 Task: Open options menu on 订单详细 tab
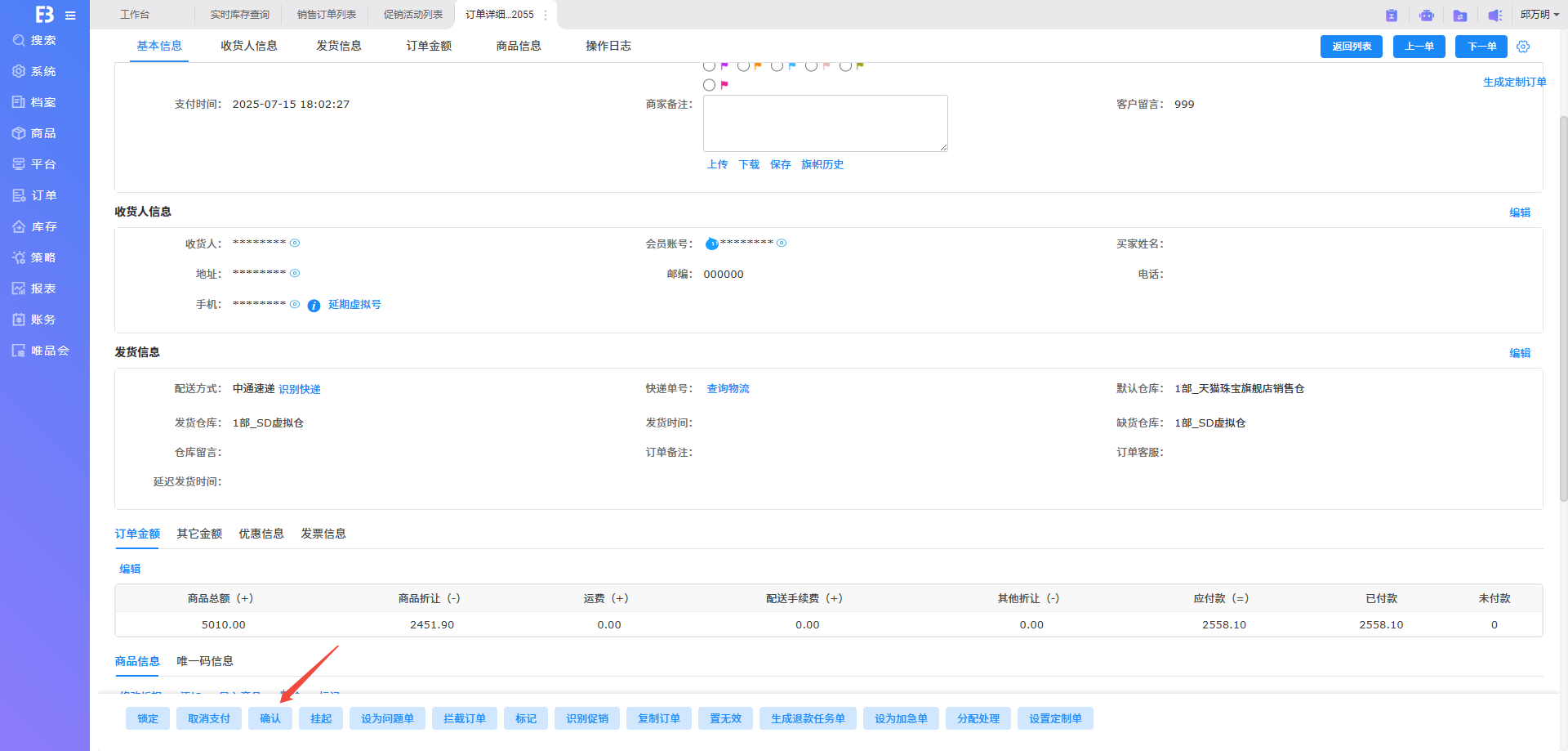(x=546, y=15)
